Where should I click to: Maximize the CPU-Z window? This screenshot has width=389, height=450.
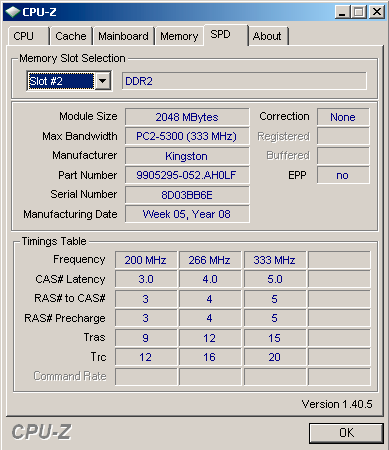(359, 12)
